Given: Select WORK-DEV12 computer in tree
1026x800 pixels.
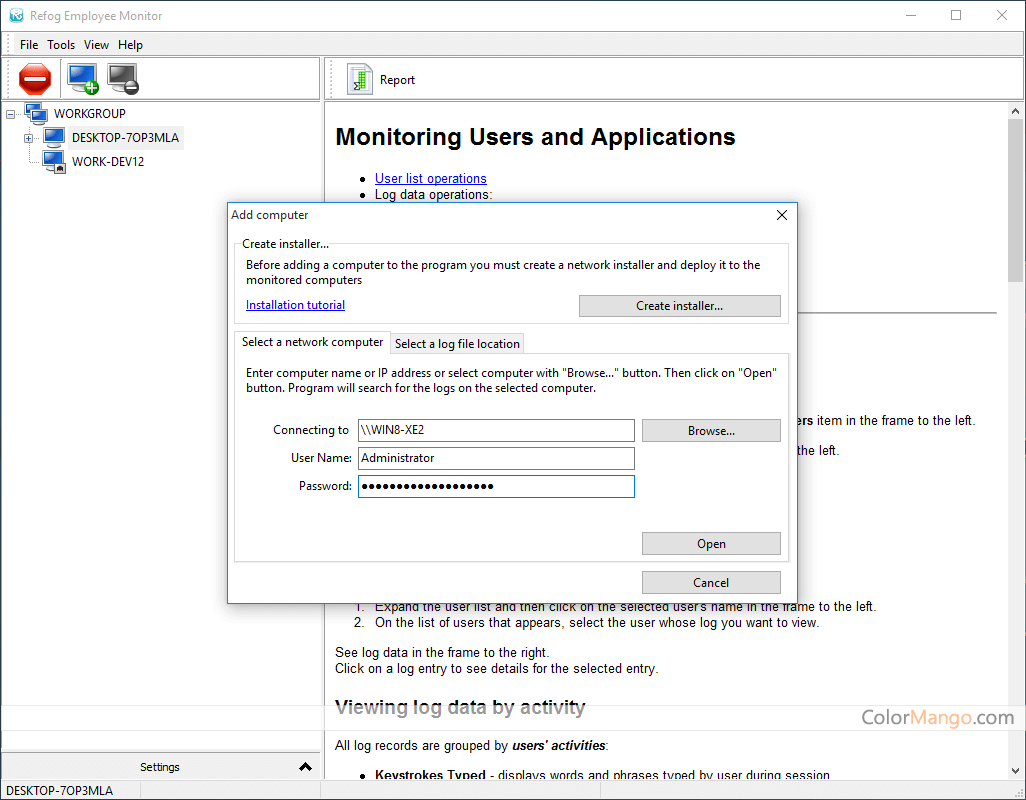Looking at the screenshot, I should point(108,162).
